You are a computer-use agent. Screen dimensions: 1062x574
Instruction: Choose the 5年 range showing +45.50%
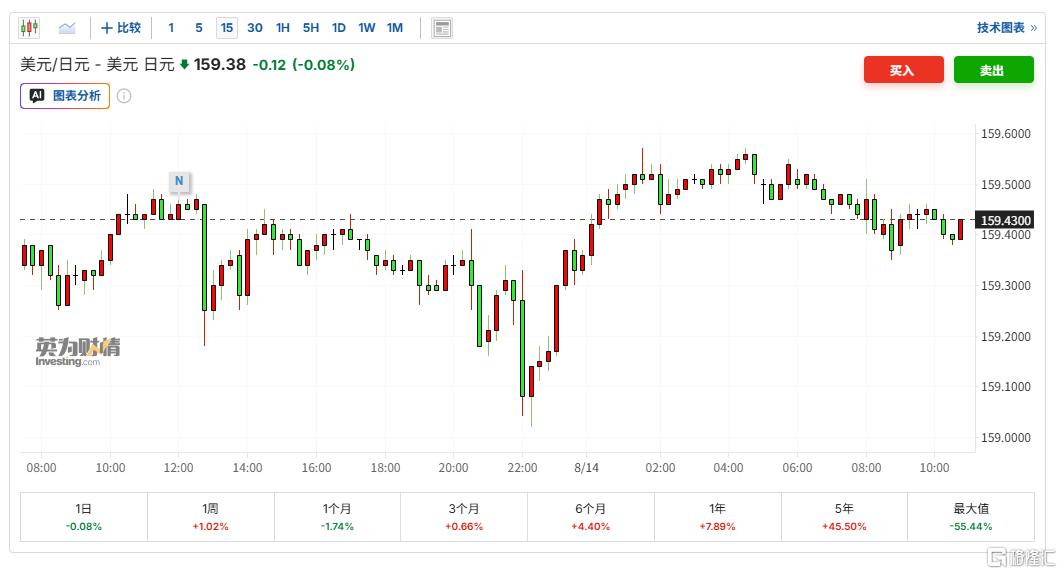[x=844, y=517]
